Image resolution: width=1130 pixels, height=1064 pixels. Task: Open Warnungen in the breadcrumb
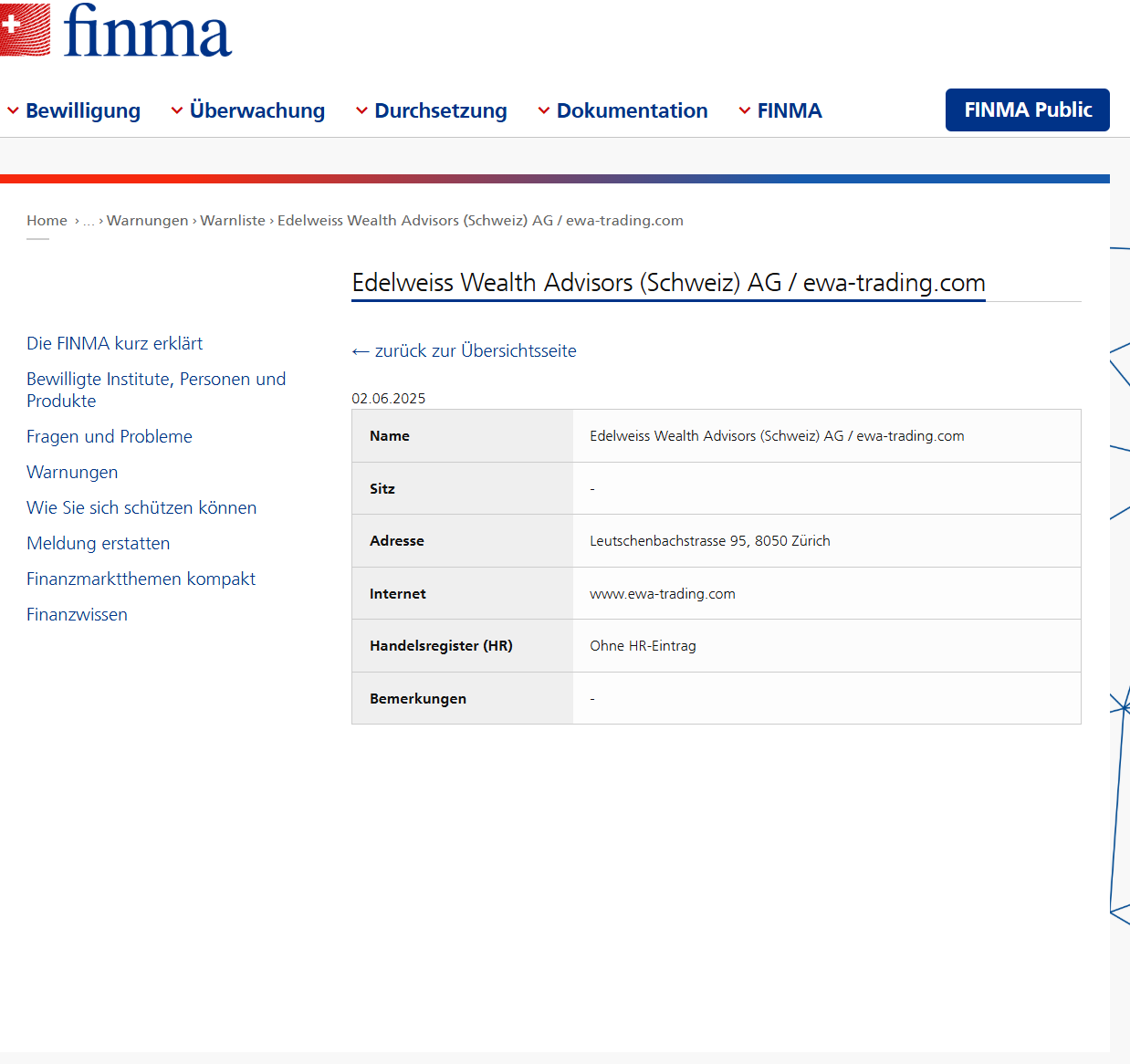pyautogui.click(x=147, y=221)
